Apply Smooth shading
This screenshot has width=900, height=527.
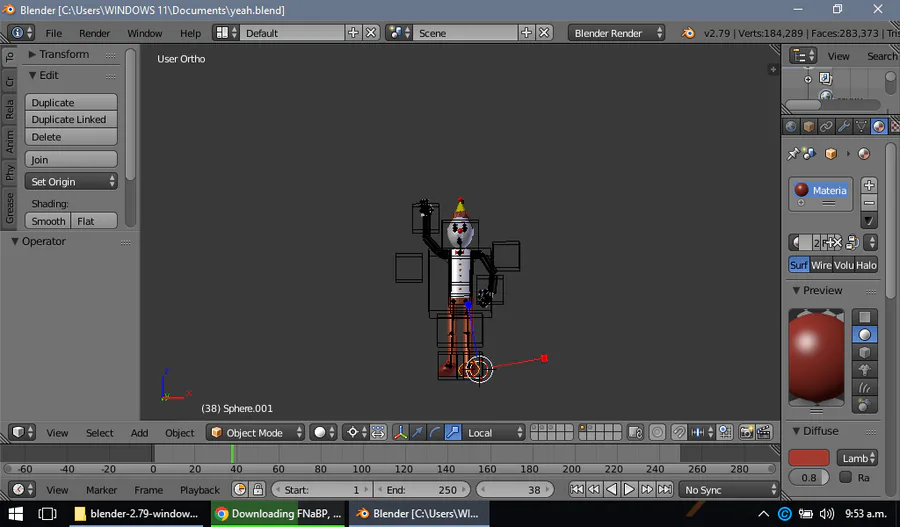click(x=48, y=221)
